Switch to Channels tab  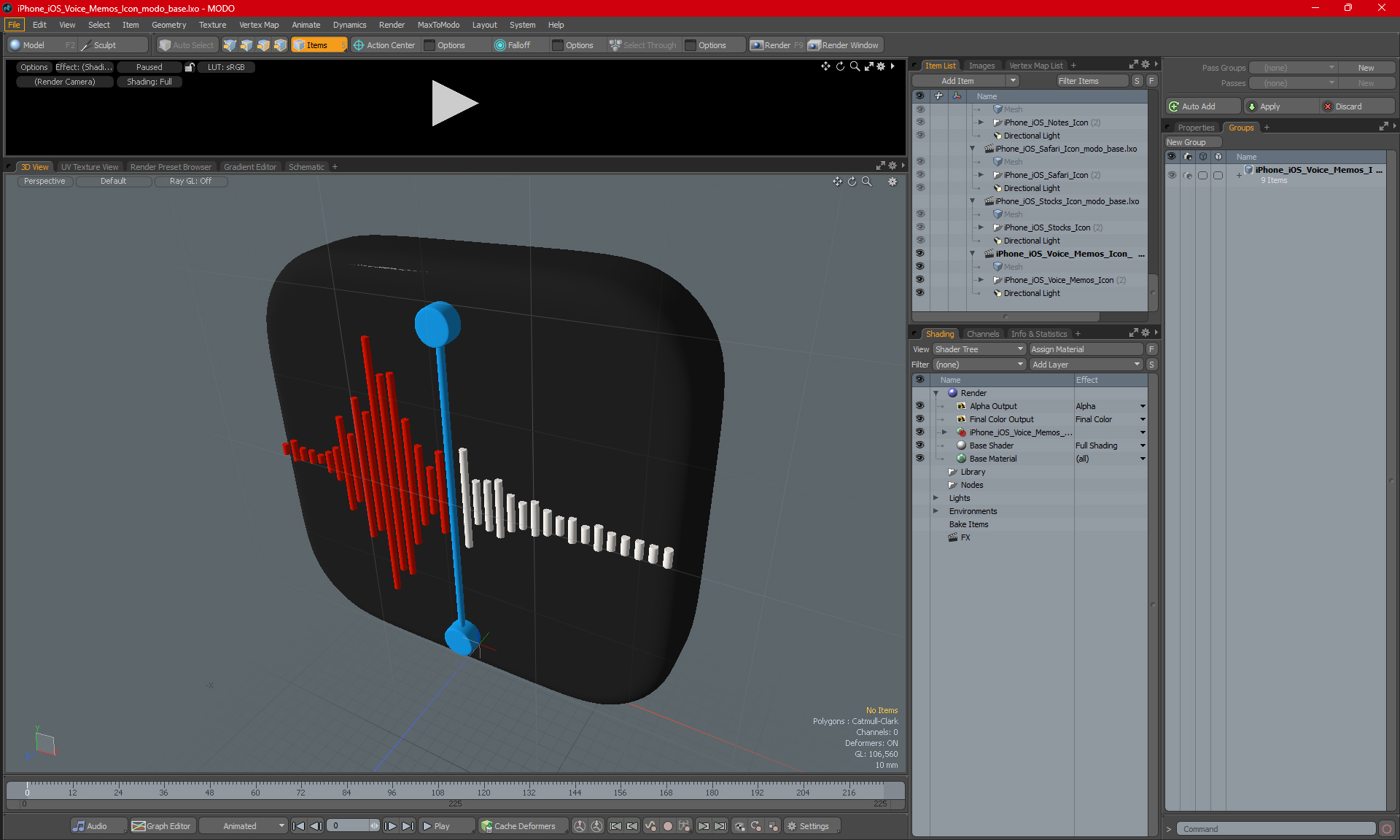coord(983,334)
